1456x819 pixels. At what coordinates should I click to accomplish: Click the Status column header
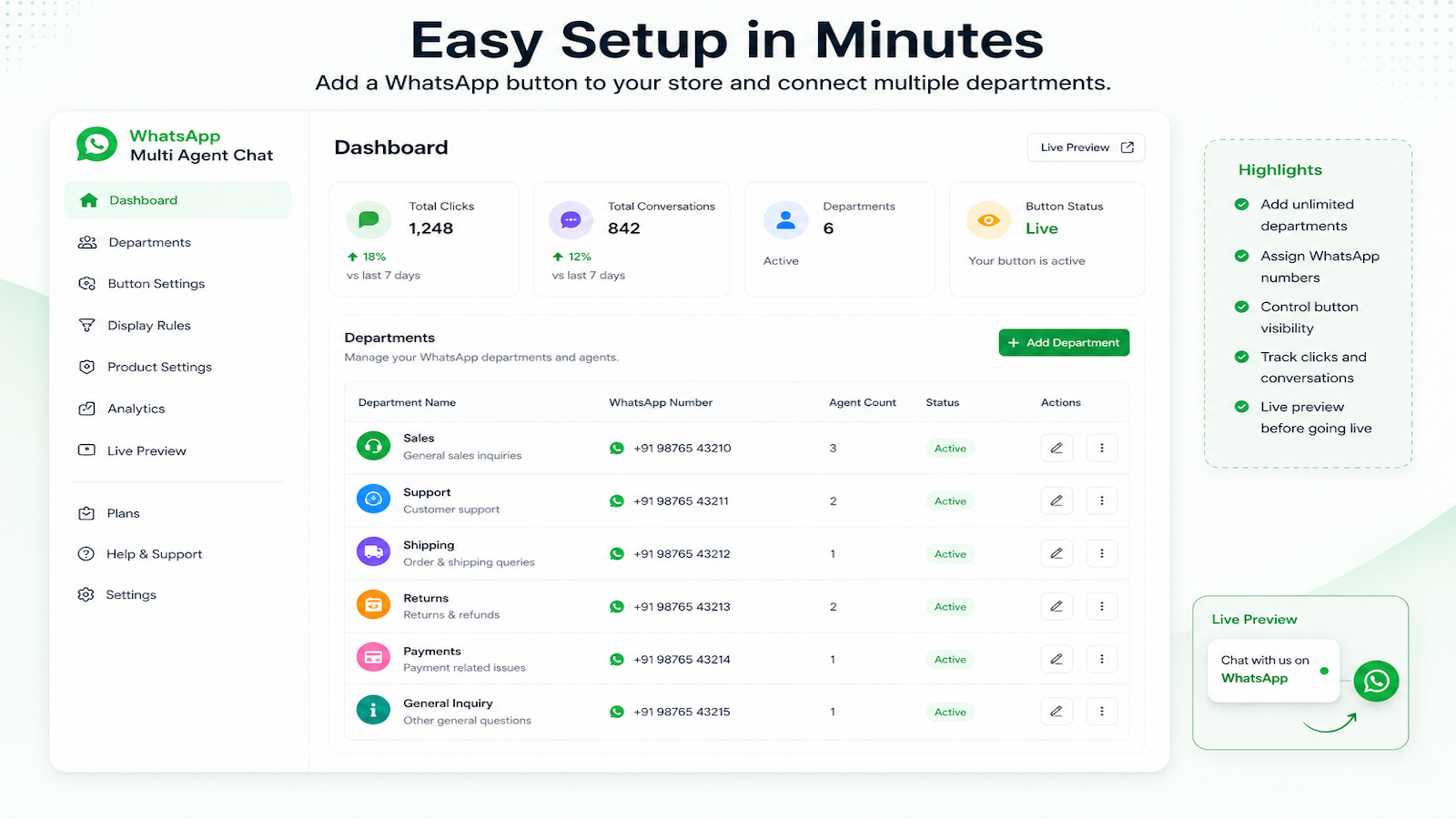pyautogui.click(x=943, y=402)
